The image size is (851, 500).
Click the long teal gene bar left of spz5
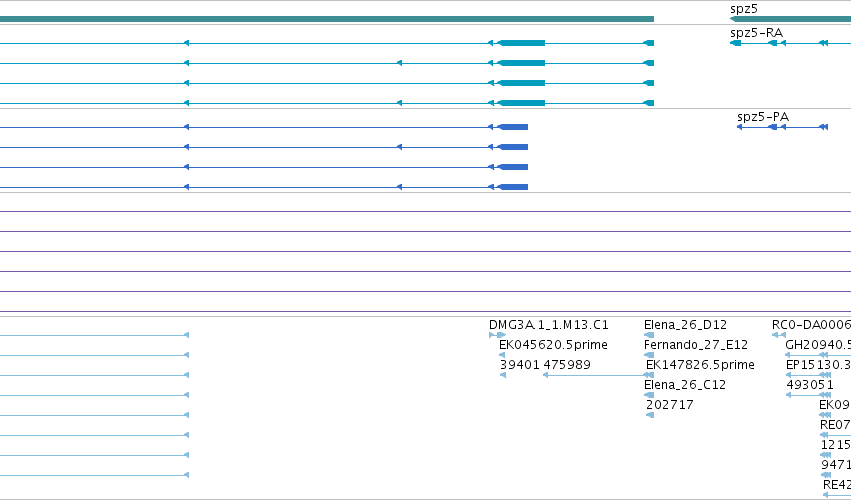327,19
